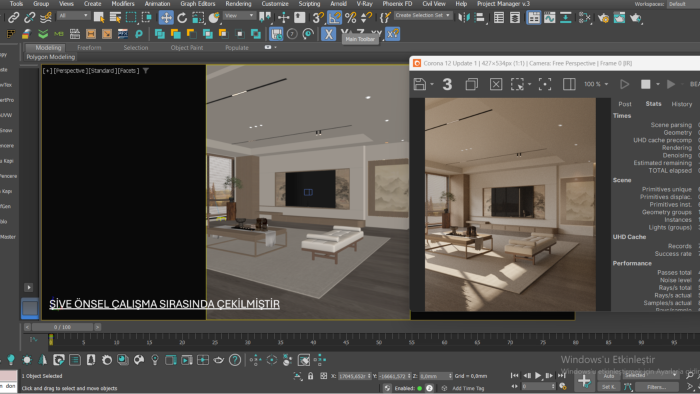This screenshot has height=394, width=700.
Task: Expand Corona save image dropdown arrow
Action: [432, 84]
